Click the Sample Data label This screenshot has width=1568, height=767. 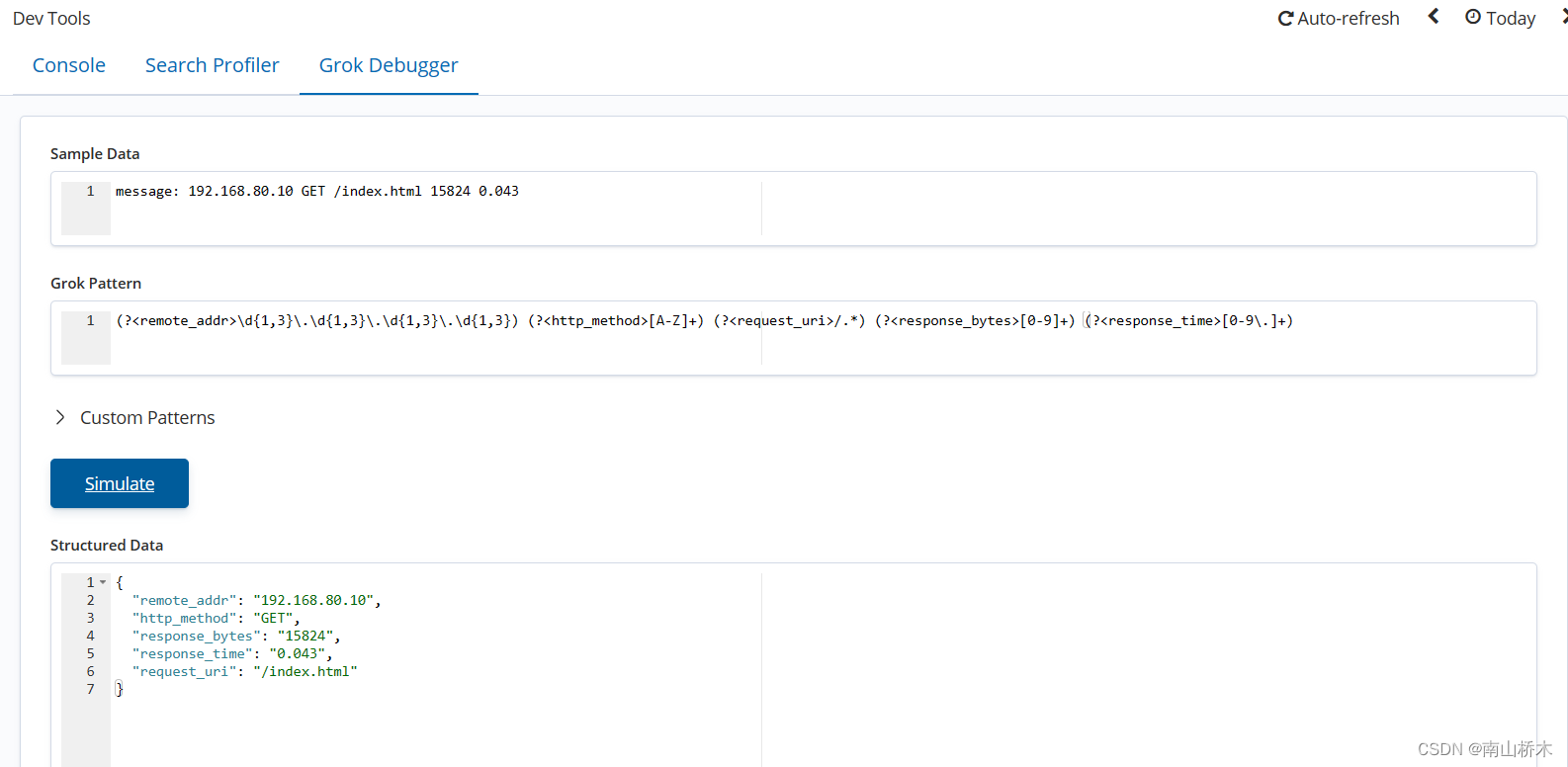pyautogui.click(x=95, y=153)
